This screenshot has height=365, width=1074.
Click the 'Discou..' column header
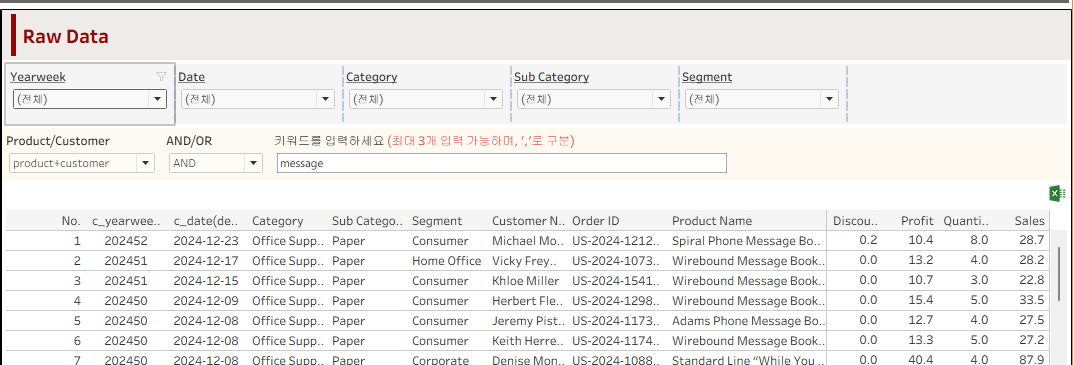[856, 221]
